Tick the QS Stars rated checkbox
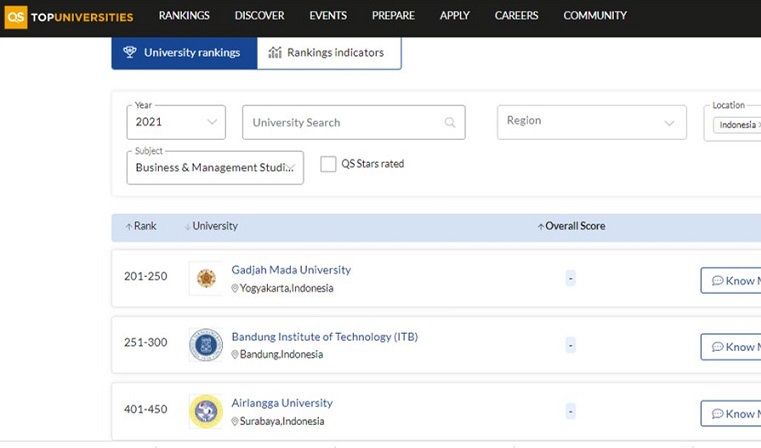The width and height of the screenshot is (761, 448). pos(328,164)
